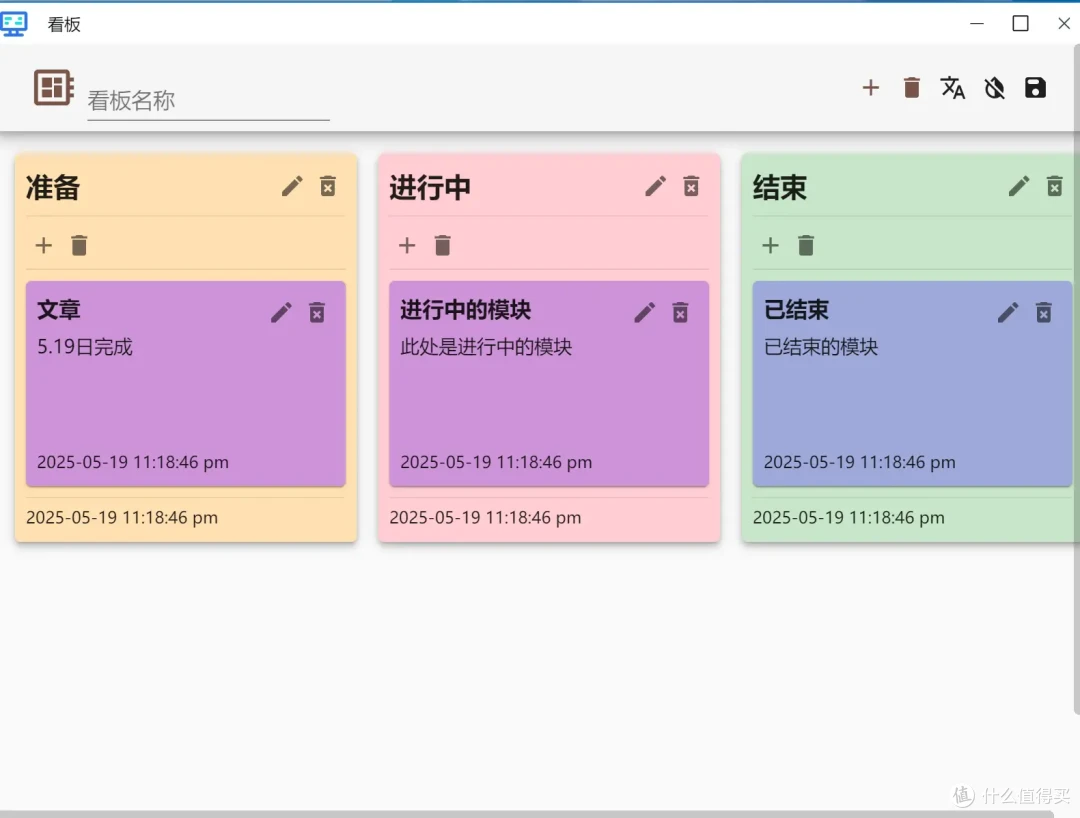Toggle the color-off theme icon
The image size is (1080, 818).
pyautogui.click(x=994, y=87)
